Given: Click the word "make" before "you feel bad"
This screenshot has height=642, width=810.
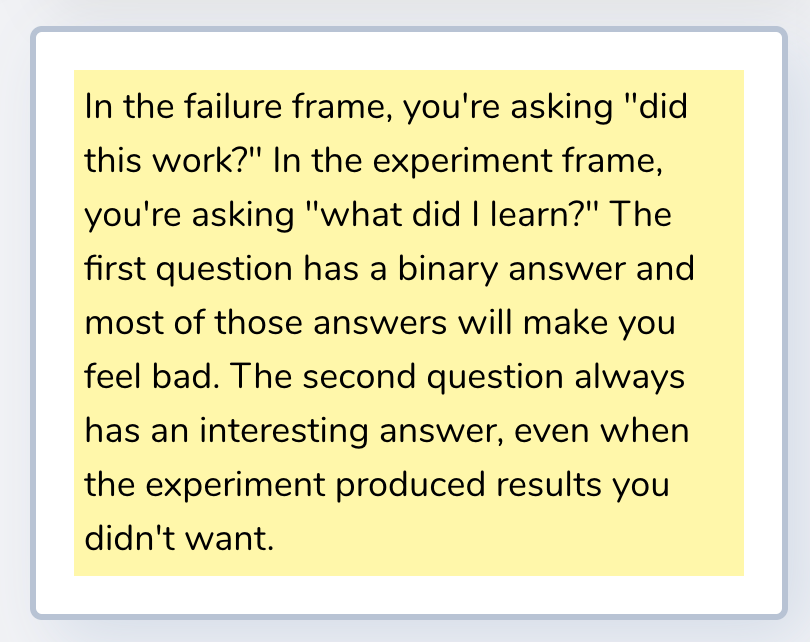Looking at the screenshot, I should point(565,322).
